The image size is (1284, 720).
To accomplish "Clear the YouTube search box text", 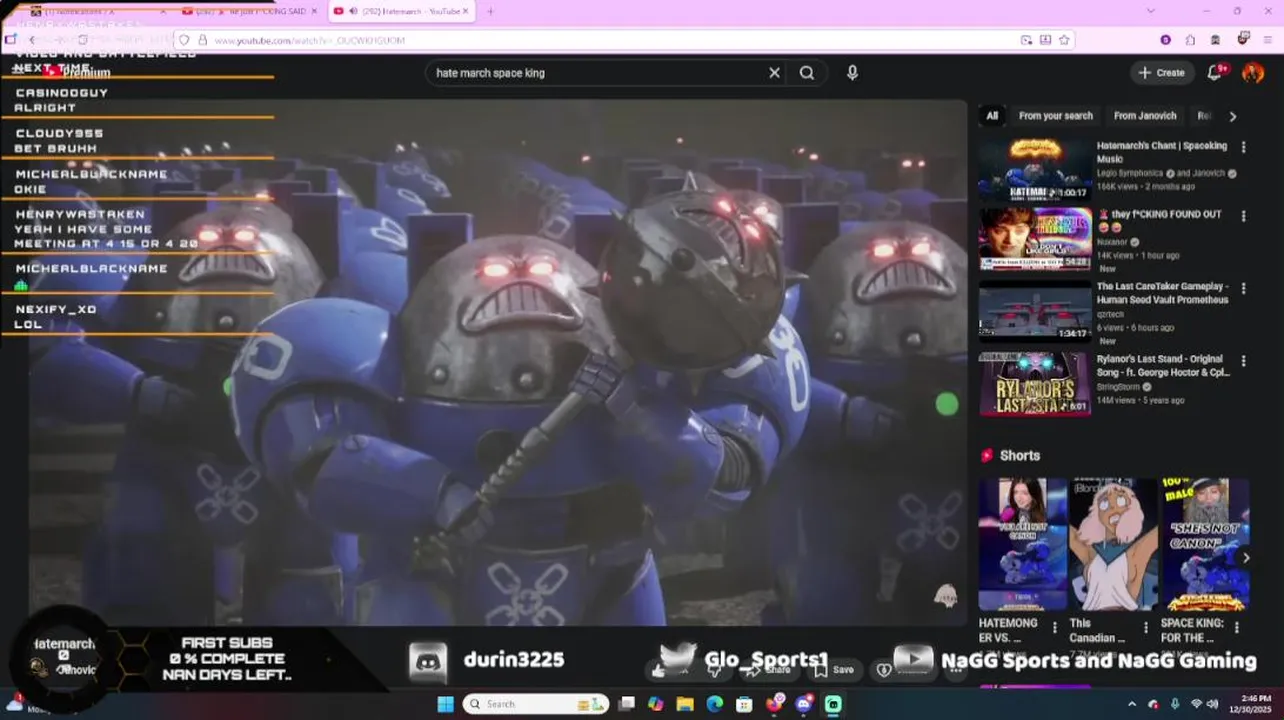I will 774,73.
